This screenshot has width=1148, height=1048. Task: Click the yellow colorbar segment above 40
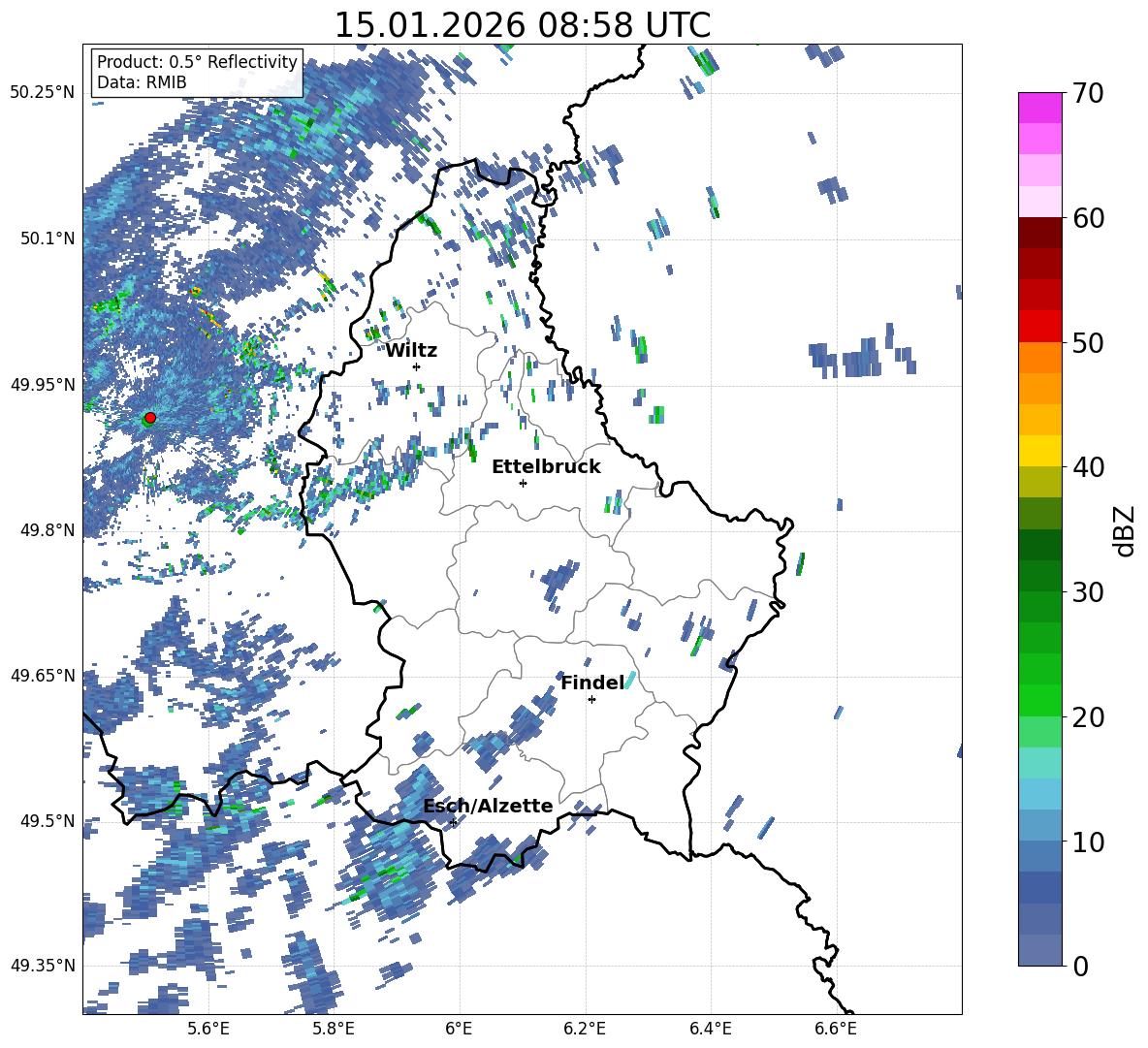point(1039,450)
